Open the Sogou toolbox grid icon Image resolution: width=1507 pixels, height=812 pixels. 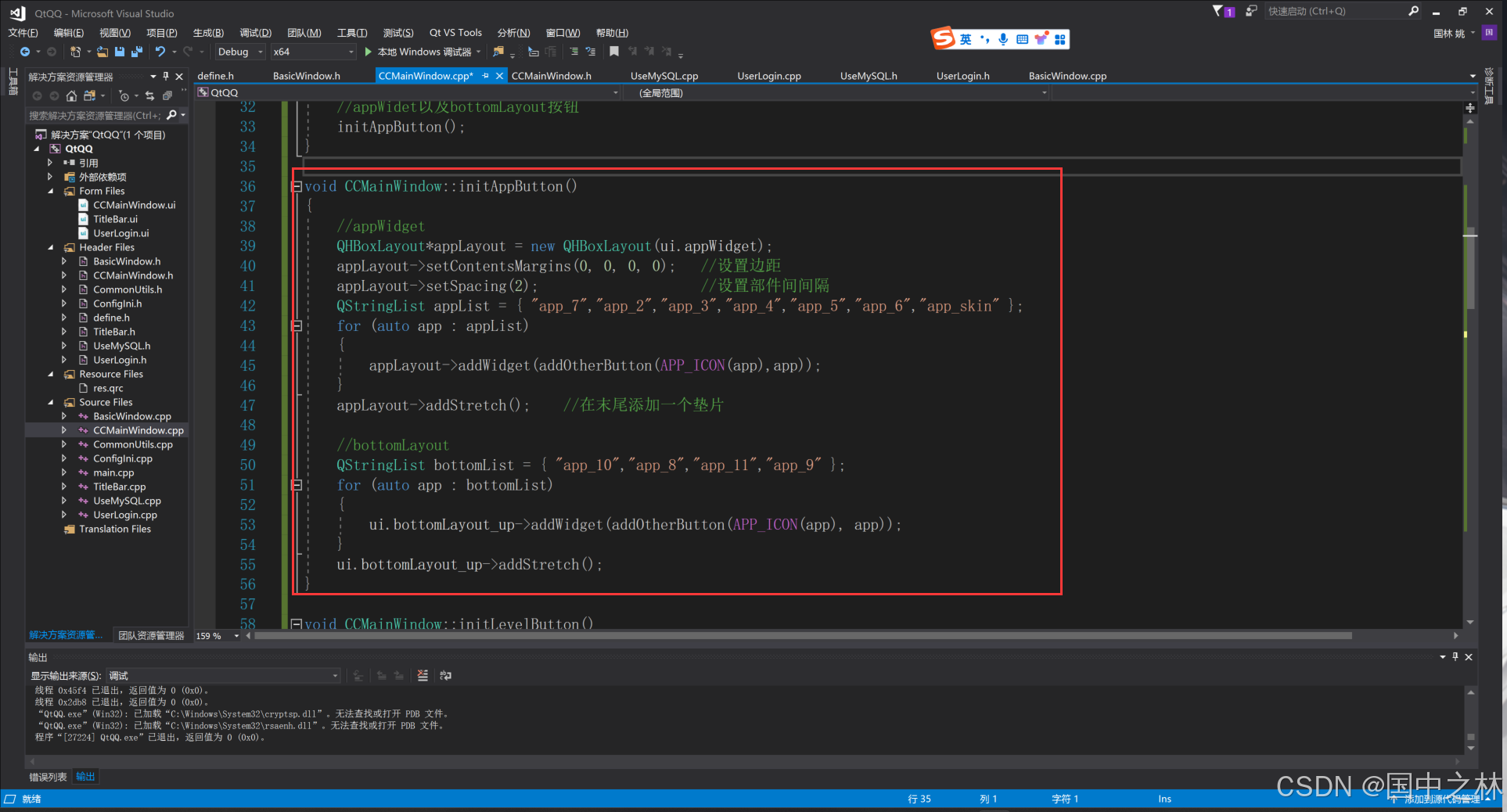1060,39
